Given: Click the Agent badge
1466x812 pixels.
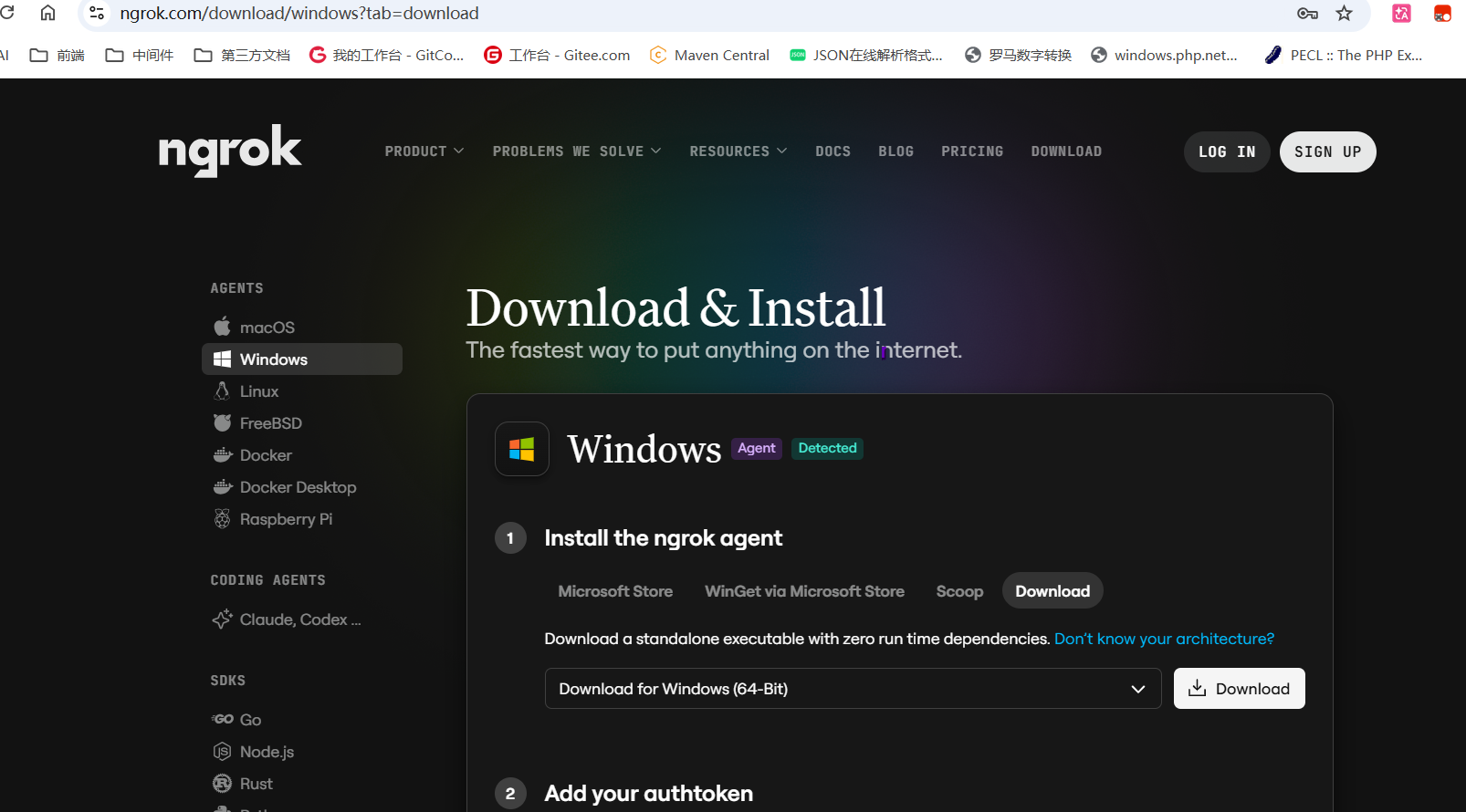Looking at the screenshot, I should coord(757,448).
